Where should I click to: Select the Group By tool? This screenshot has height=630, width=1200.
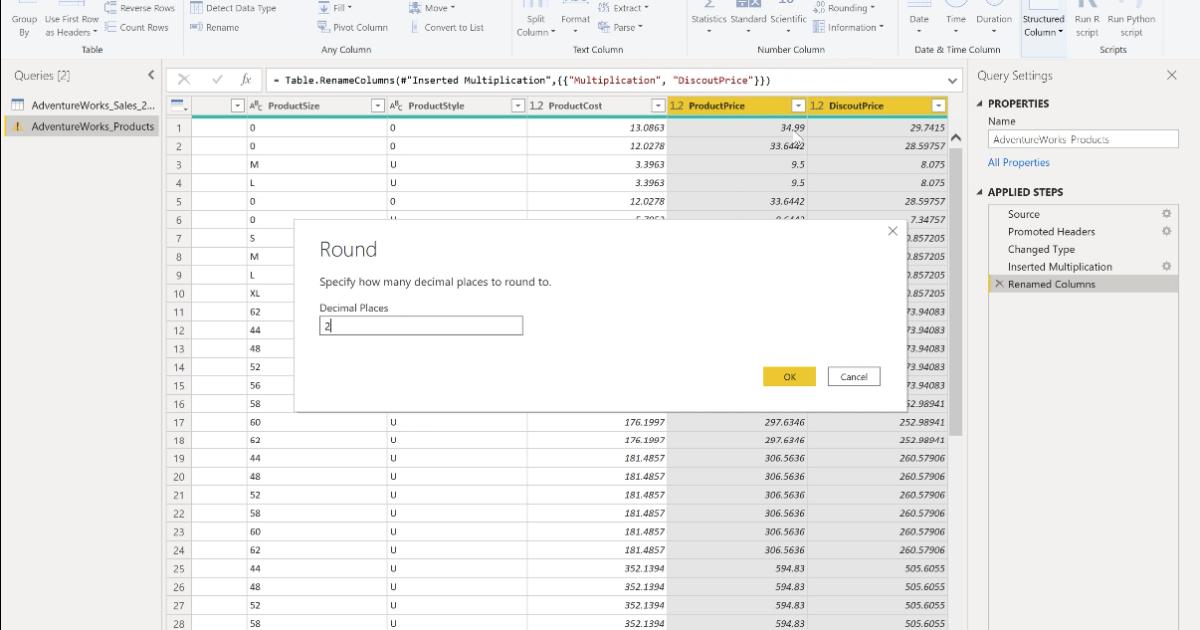tap(23, 18)
